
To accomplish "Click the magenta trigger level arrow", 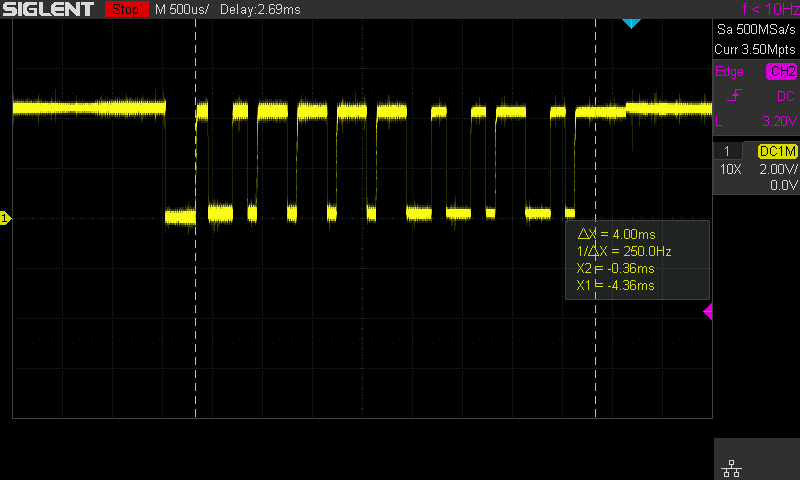I will point(708,312).
